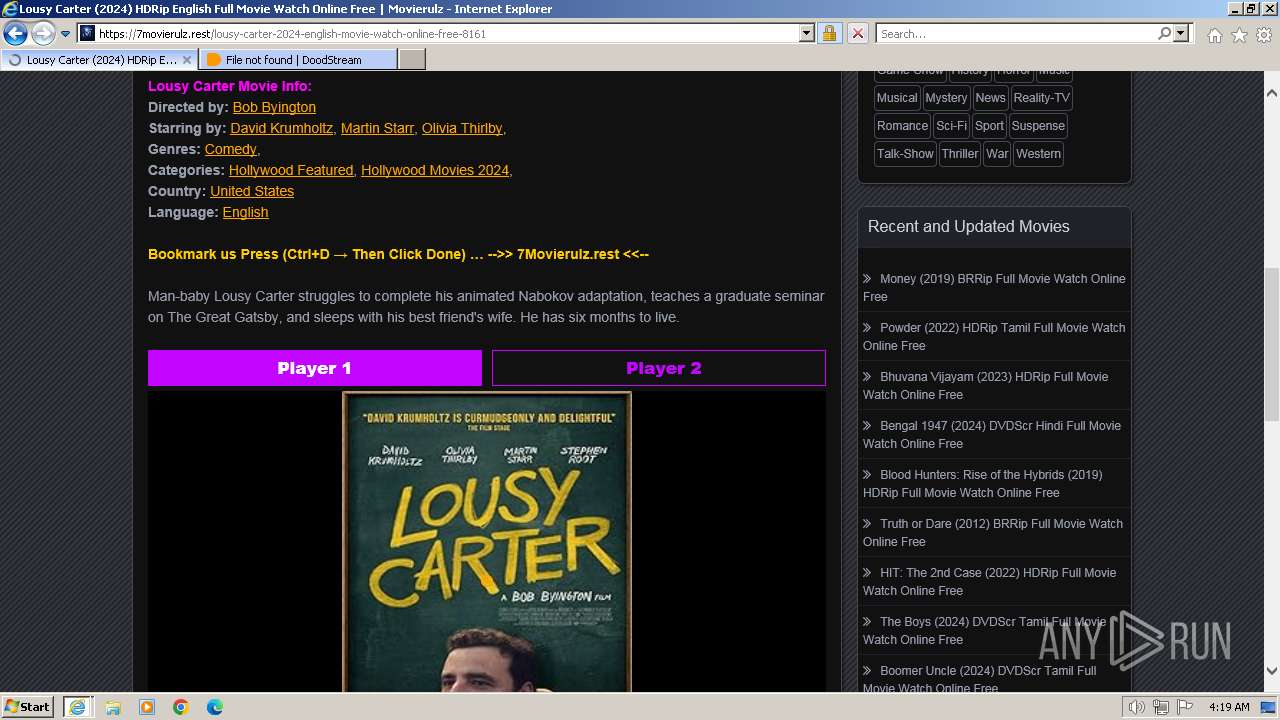Select the Talk-Show genre tag
Viewport: 1280px width, 720px height.
[x=905, y=154]
